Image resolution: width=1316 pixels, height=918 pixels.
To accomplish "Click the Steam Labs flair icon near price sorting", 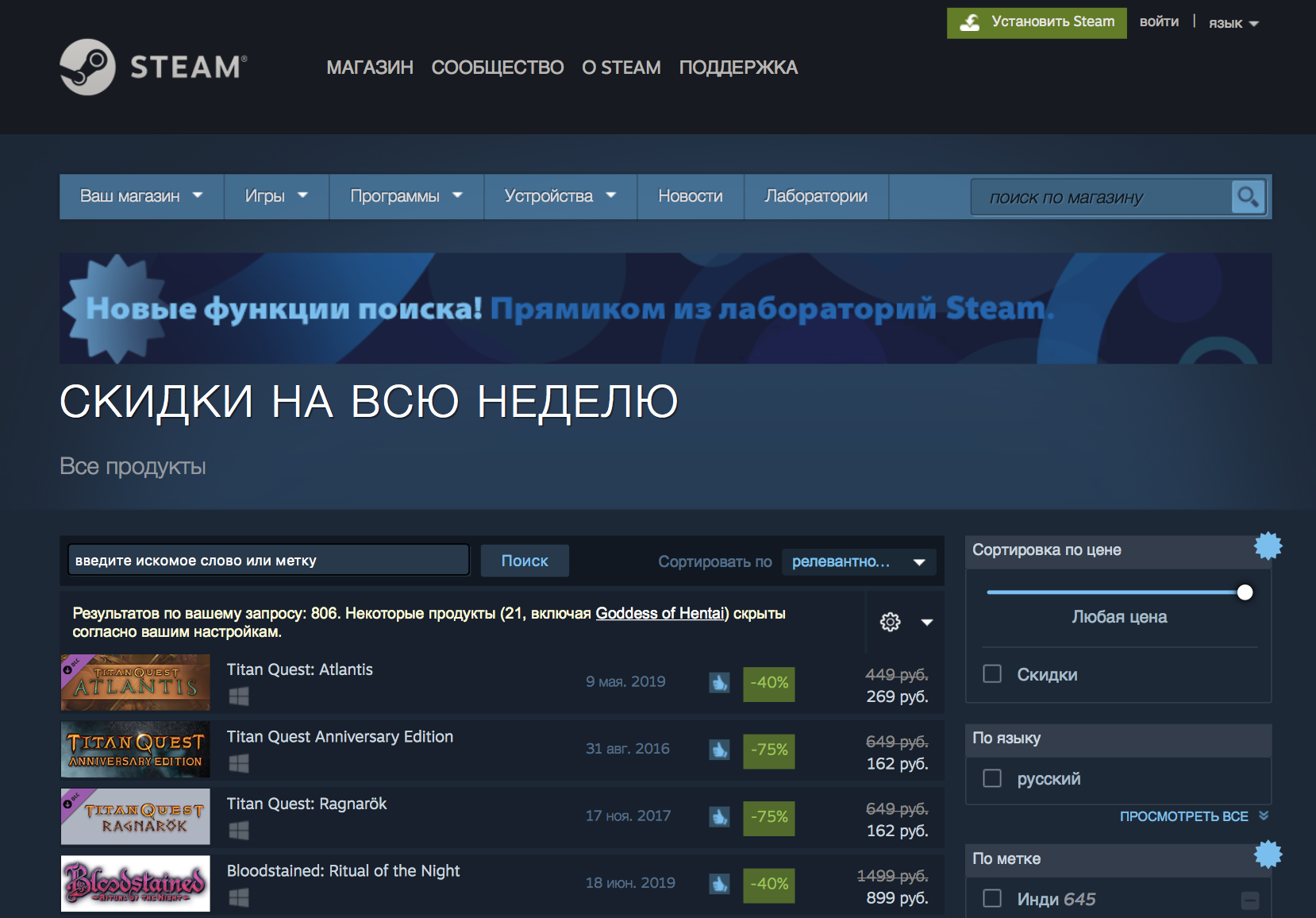I will tap(1268, 546).
